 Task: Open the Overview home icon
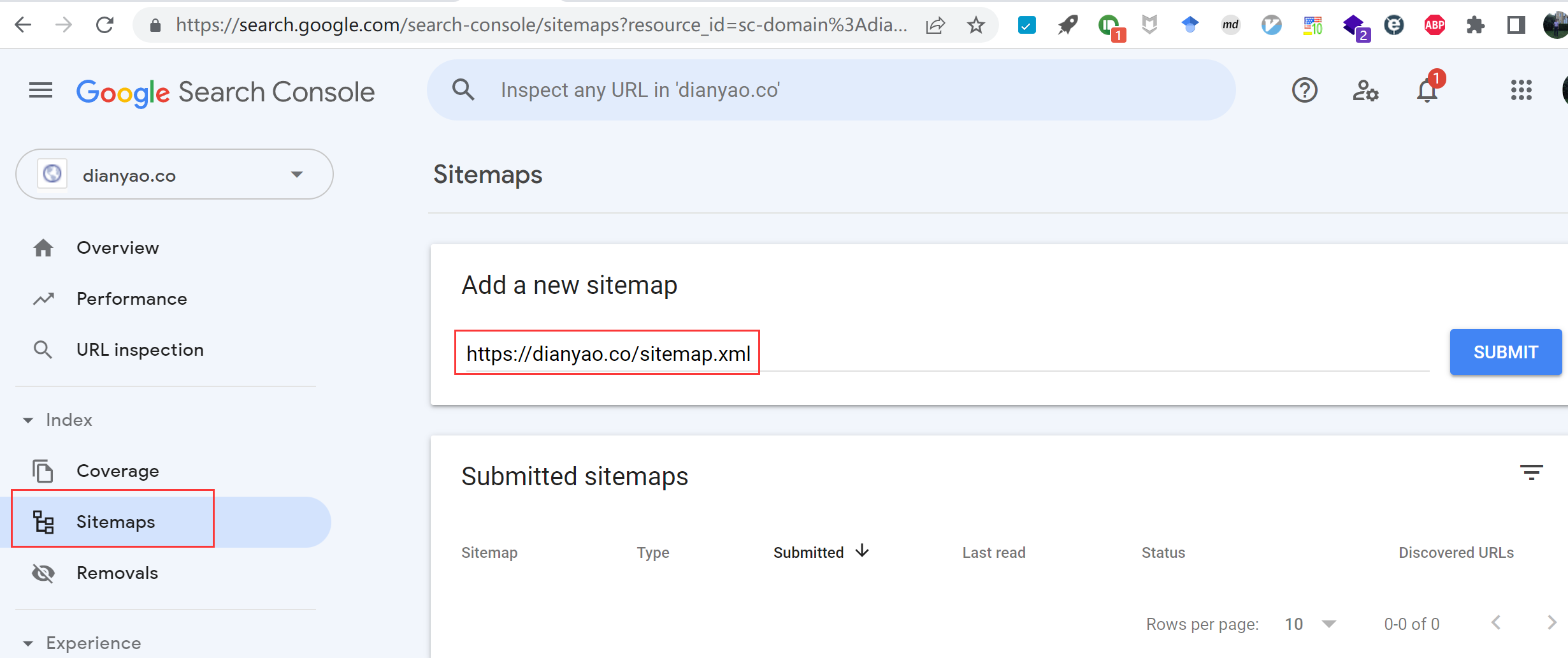[x=43, y=247]
